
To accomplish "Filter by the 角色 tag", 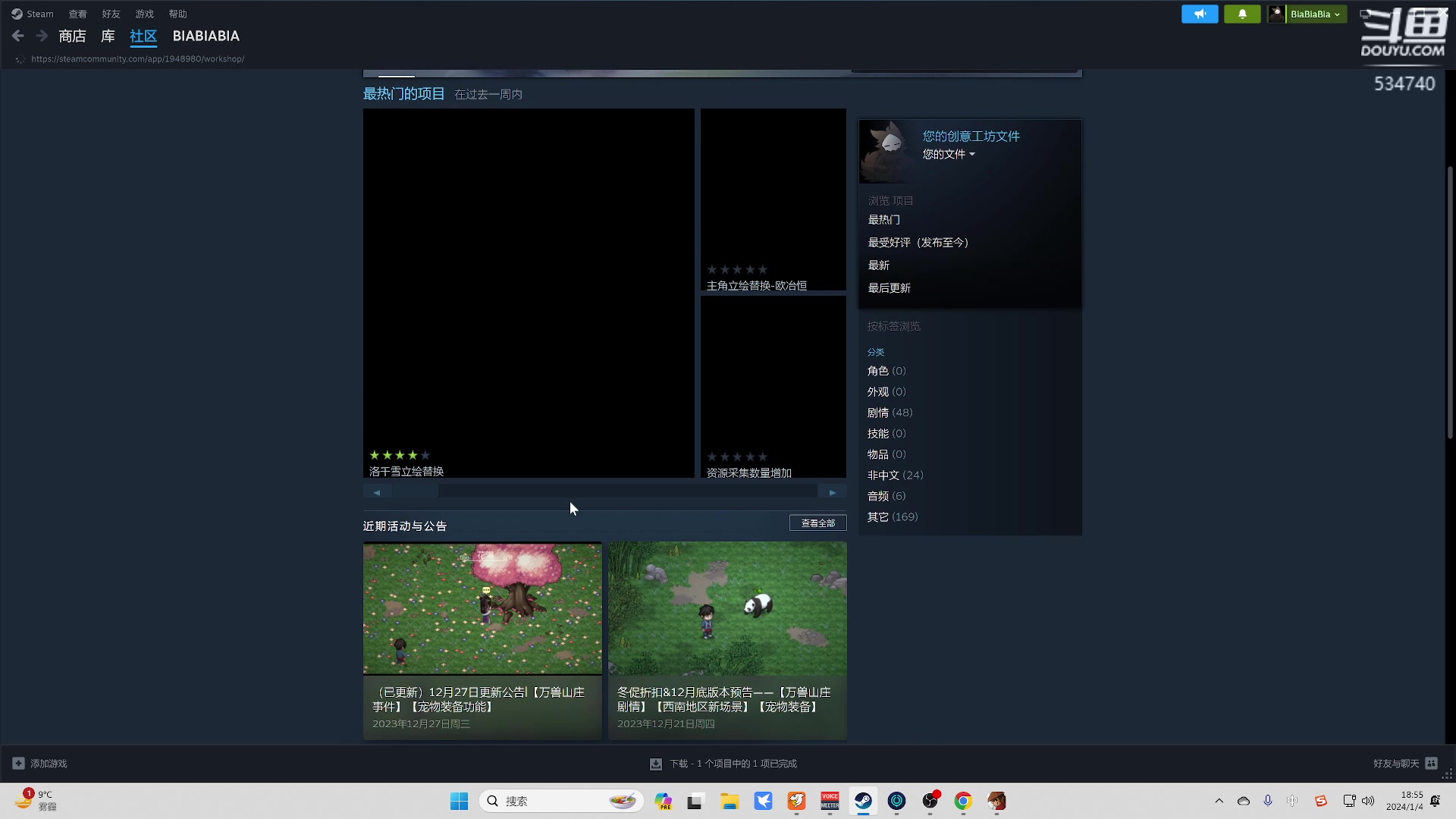I will click(x=886, y=371).
